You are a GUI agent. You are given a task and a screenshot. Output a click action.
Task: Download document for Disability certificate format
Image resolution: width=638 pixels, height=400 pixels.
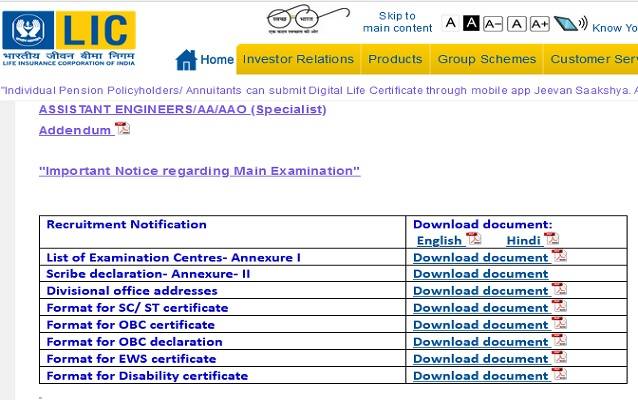point(481,376)
